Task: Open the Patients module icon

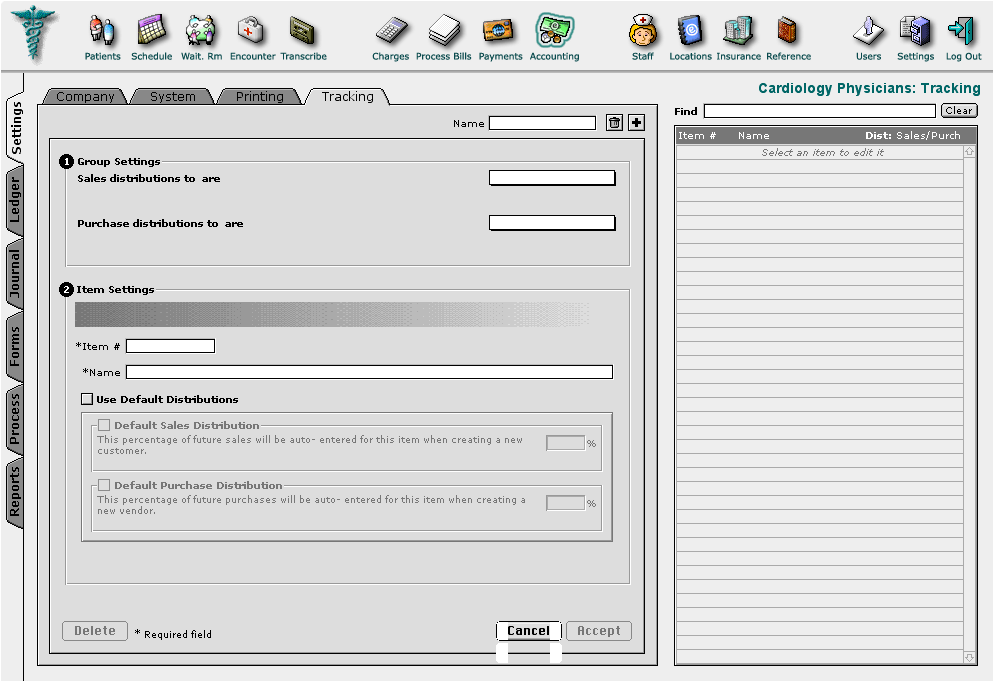Action: 102,31
